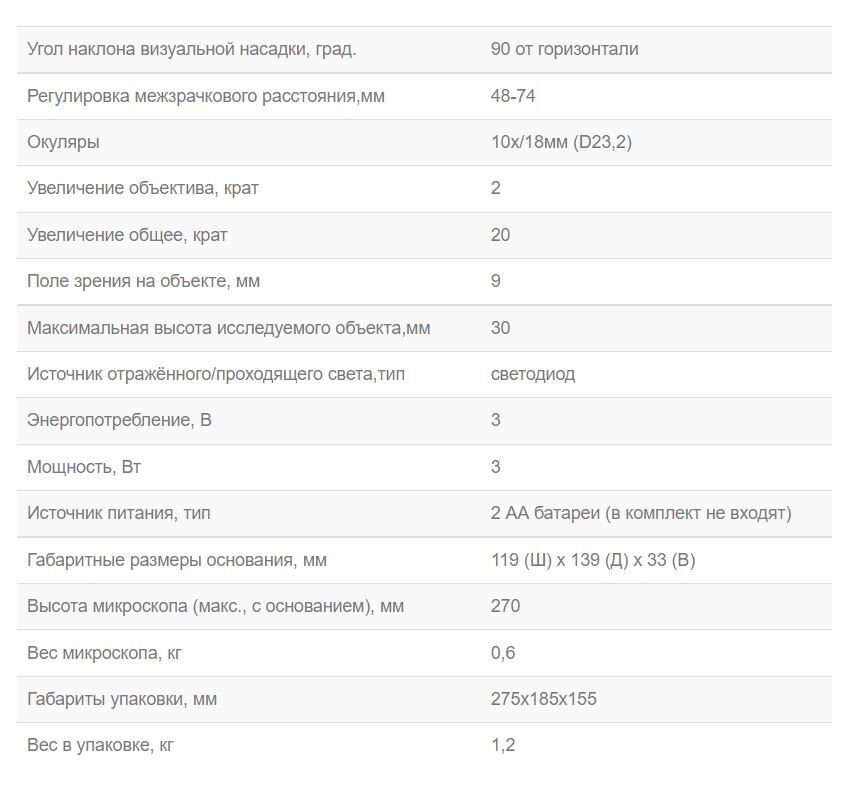The image size is (845, 801).
Task: Click the '90 от горизонтали' value
Action: (x=564, y=49)
